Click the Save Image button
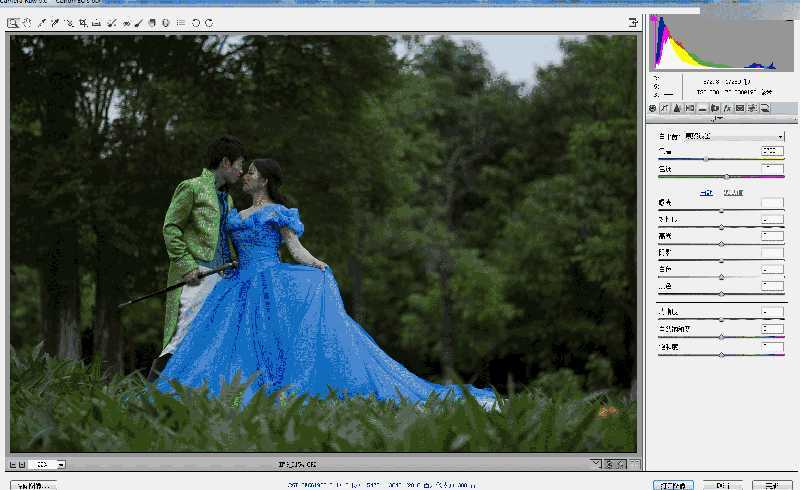The height and width of the screenshot is (490, 800). (x=34, y=486)
